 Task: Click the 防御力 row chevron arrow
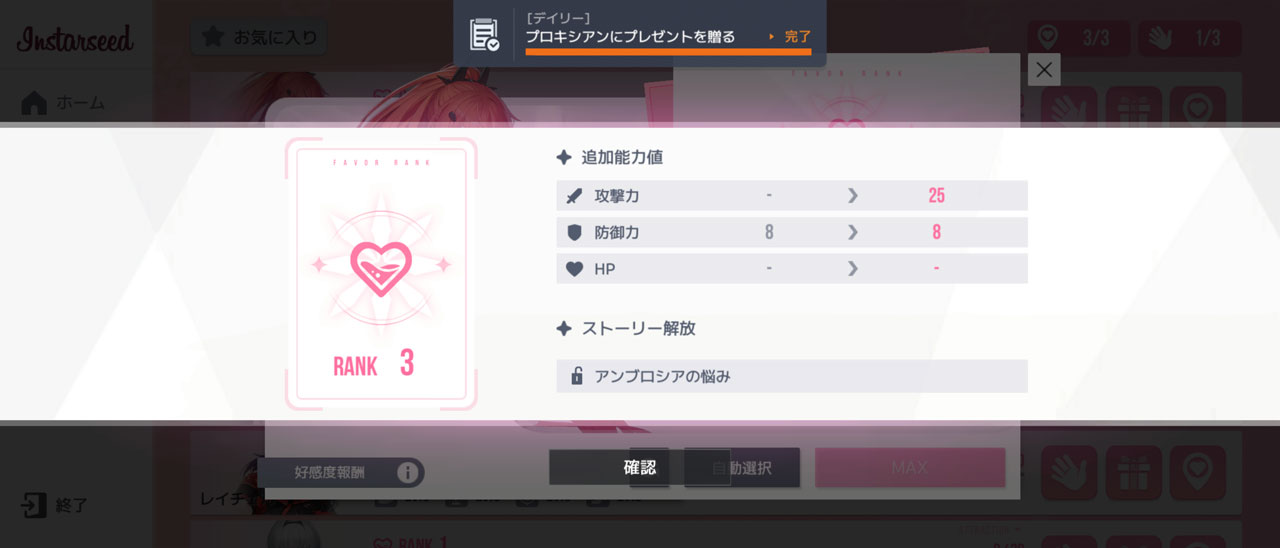tap(853, 232)
